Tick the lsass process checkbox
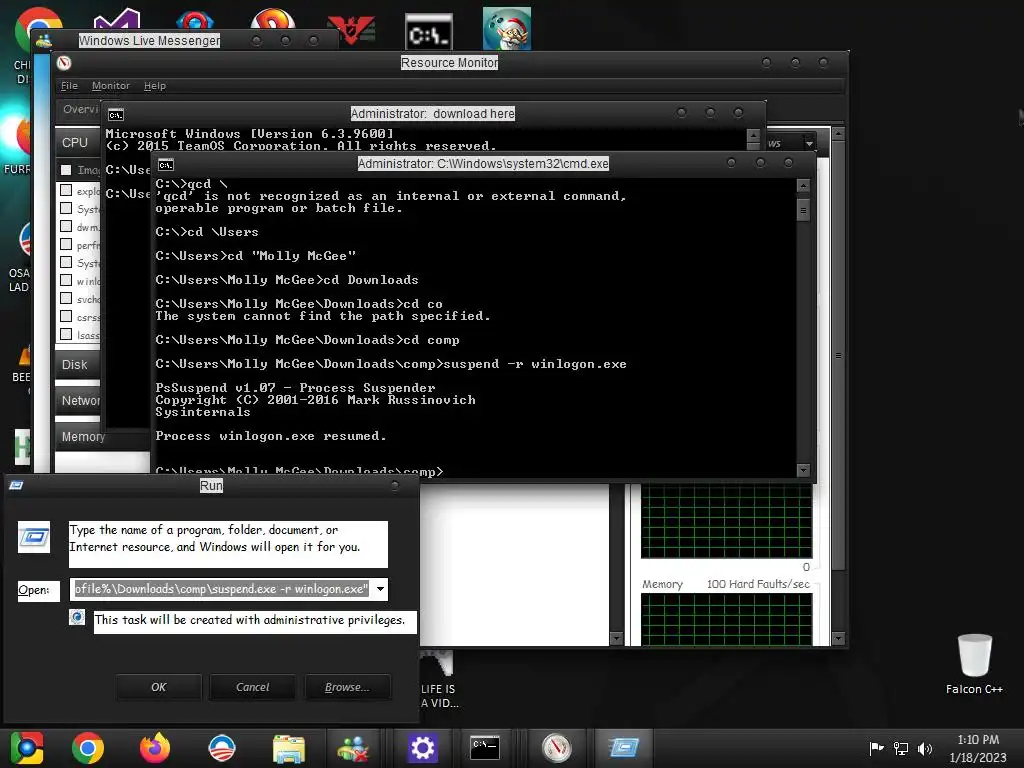The width and height of the screenshot is (1024, 768). [x=66, y=334]
